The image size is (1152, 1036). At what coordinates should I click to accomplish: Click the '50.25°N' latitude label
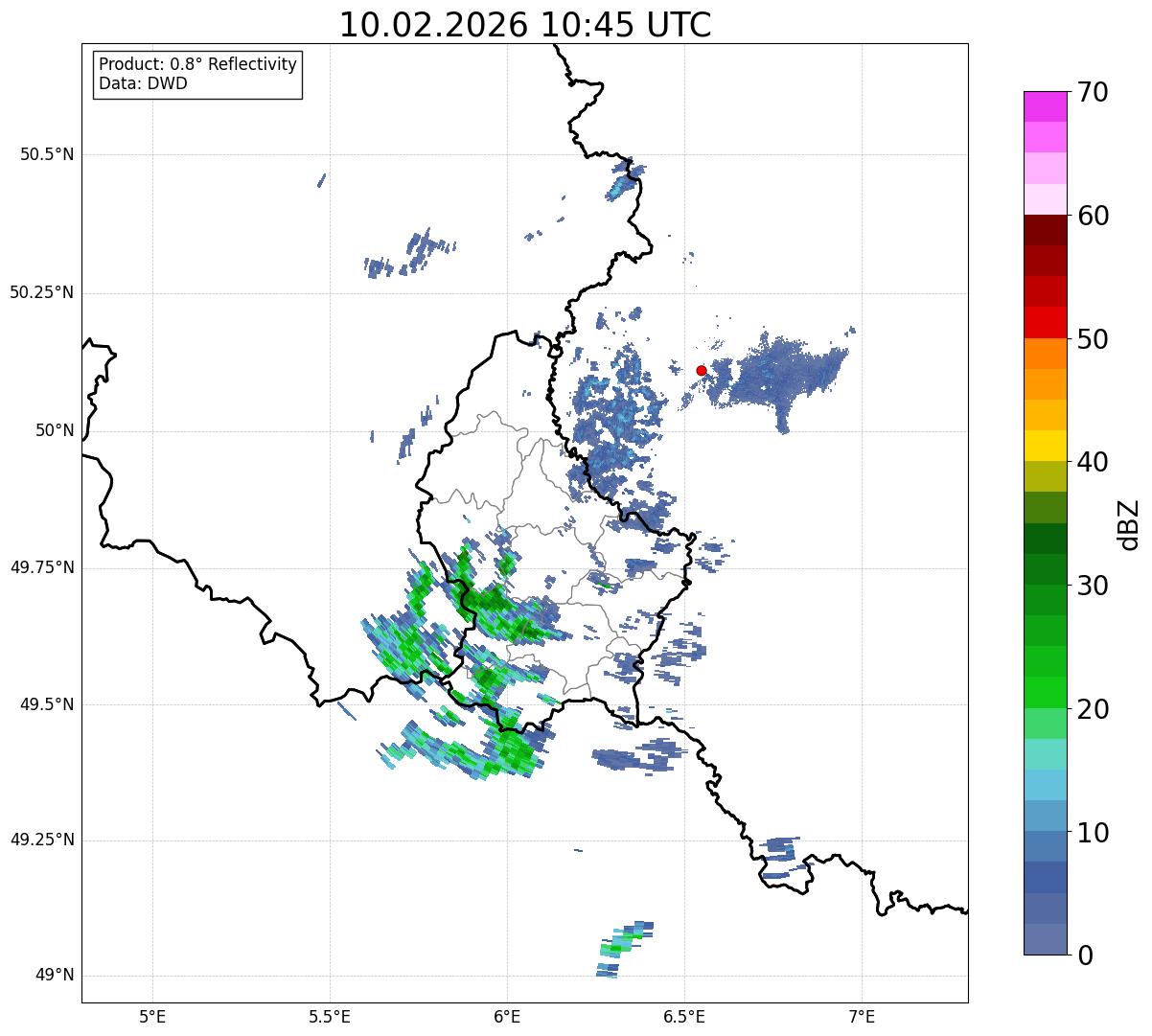coord(41,292)
